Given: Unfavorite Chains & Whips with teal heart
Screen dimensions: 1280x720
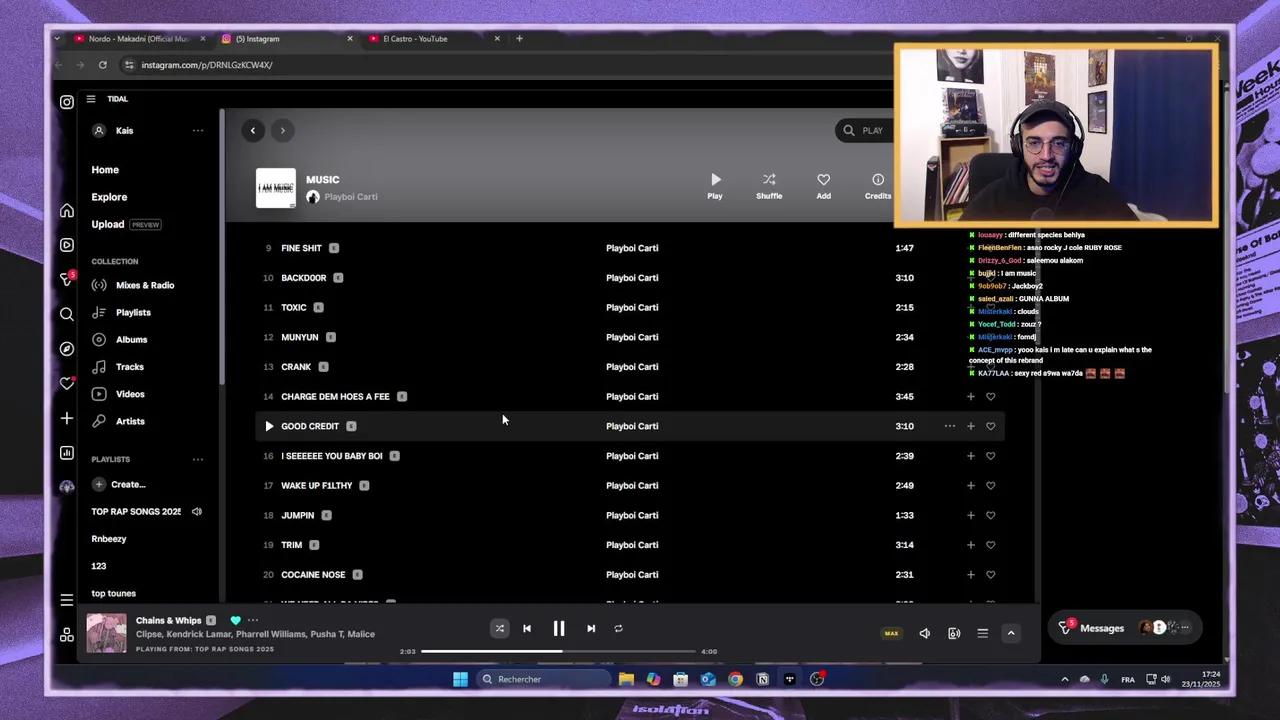Looking at the screenshot, I should pos(235,621).
